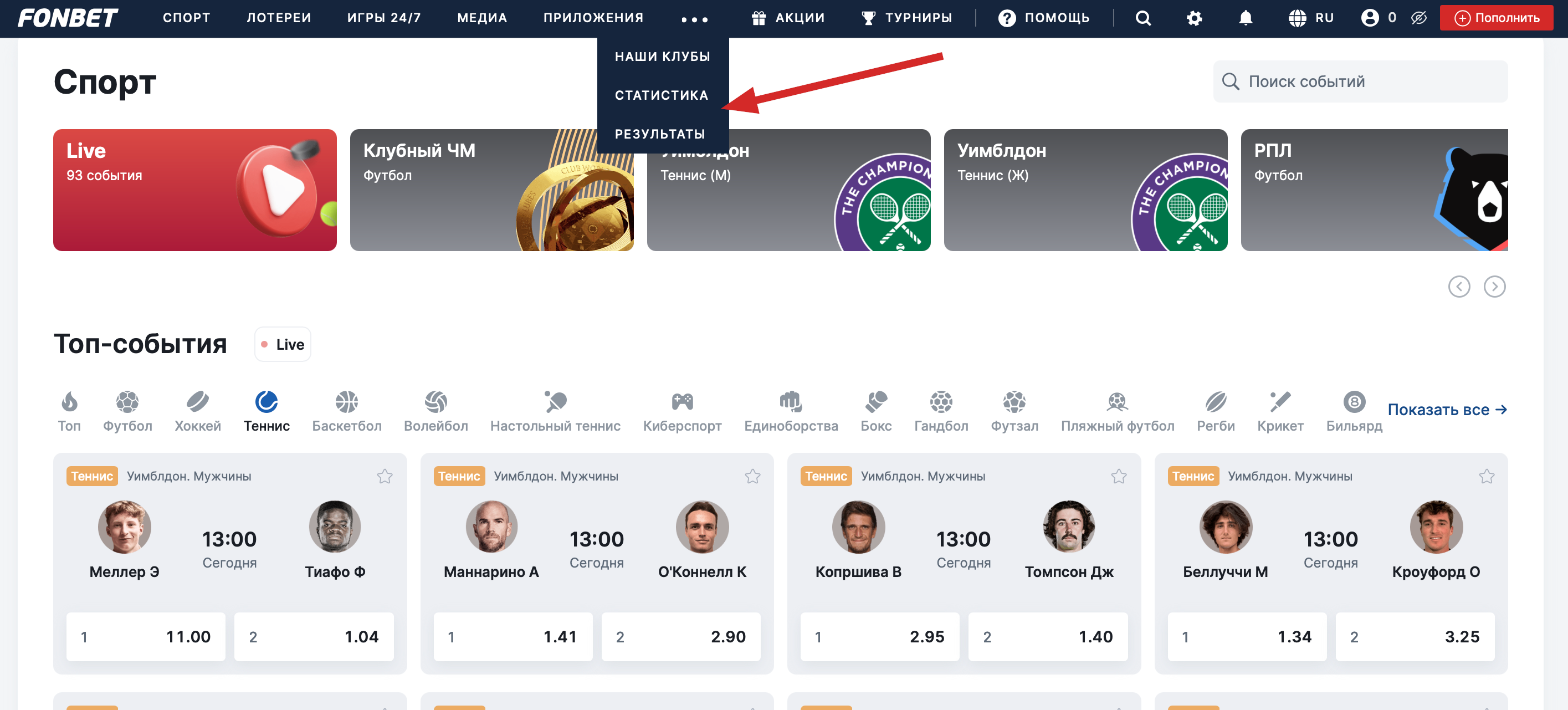Toggle balance visibility eye icon
Screen dimensions: 1568x710
tap(1418, 18)
